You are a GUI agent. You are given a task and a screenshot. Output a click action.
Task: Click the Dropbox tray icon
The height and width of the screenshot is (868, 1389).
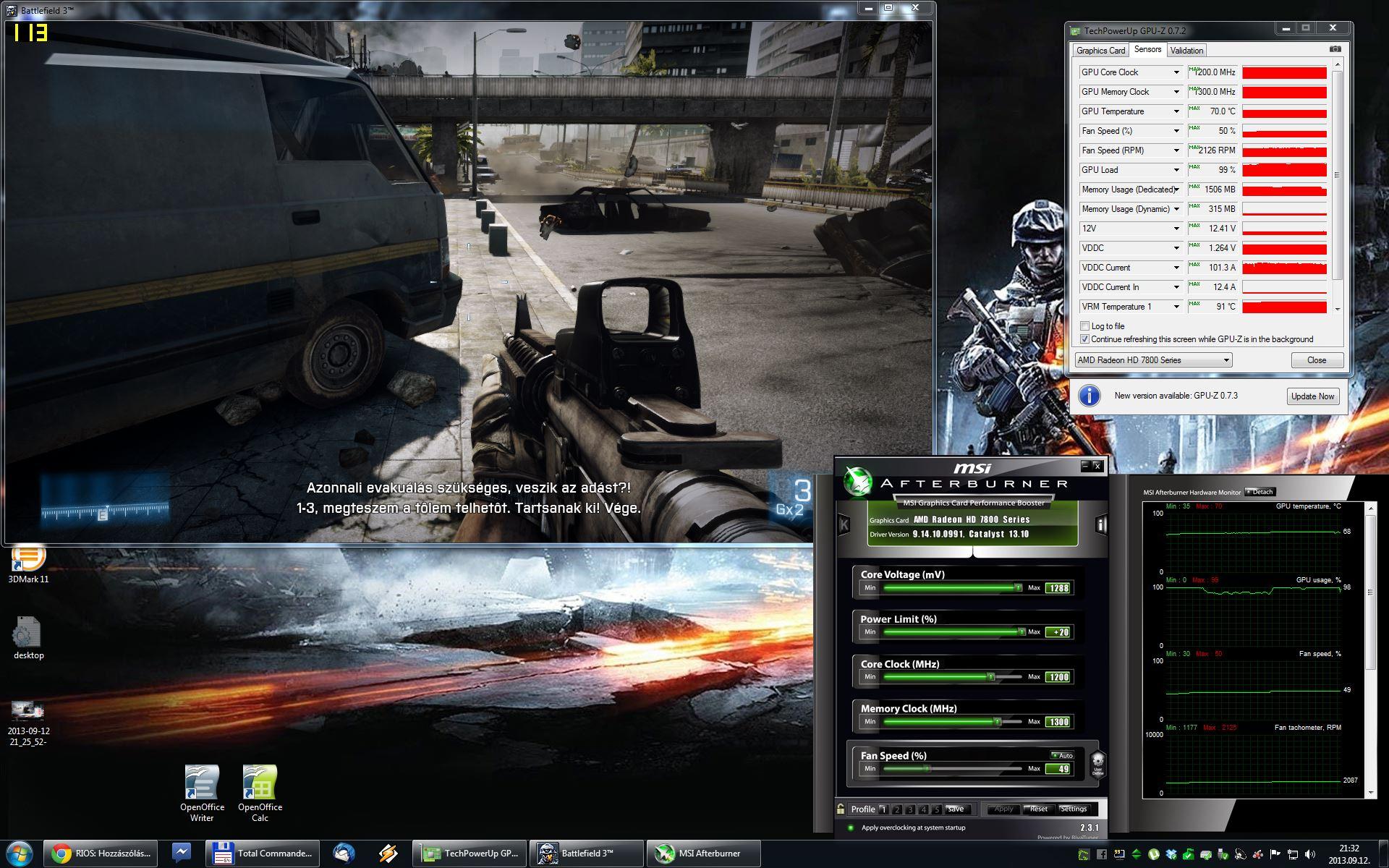point(1171,854)
